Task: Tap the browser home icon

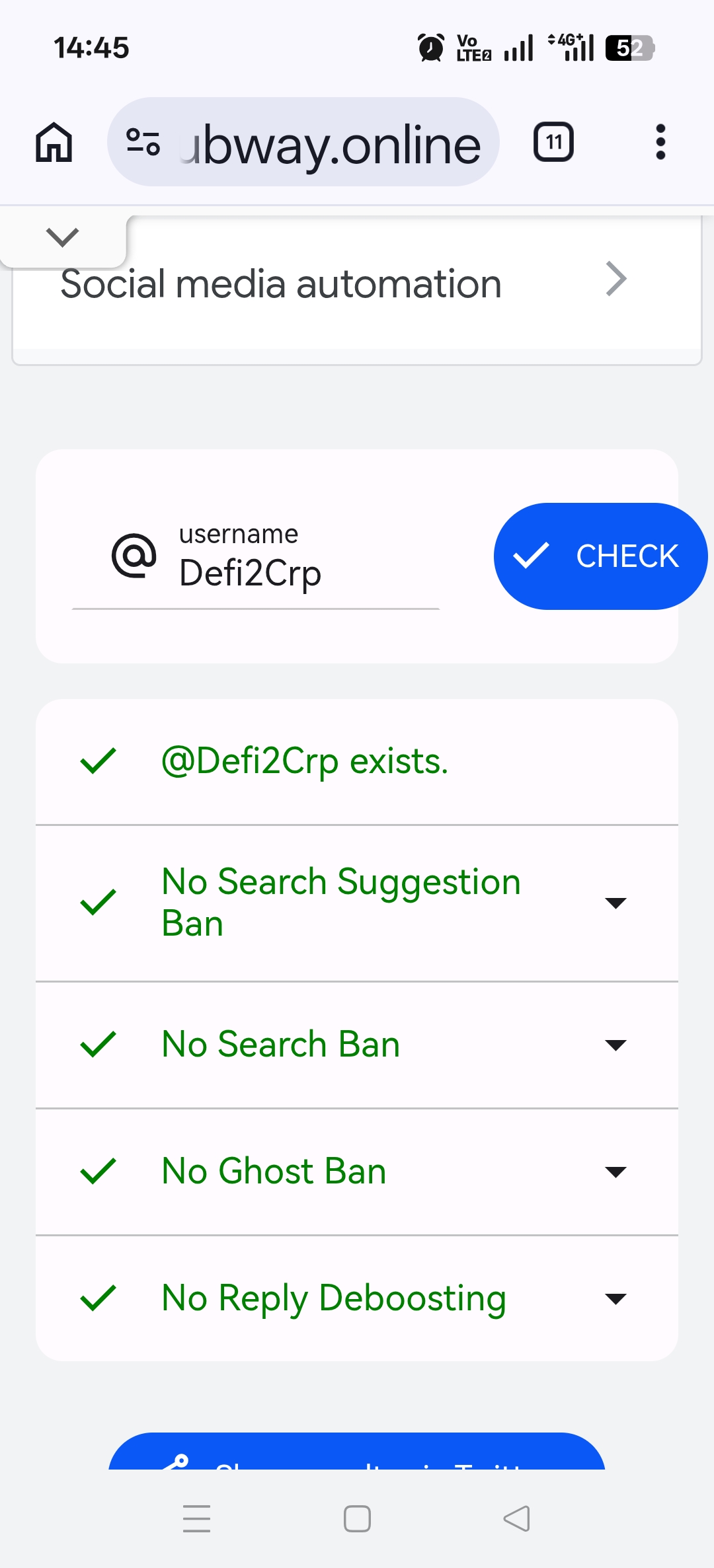Action: (54, 142)
